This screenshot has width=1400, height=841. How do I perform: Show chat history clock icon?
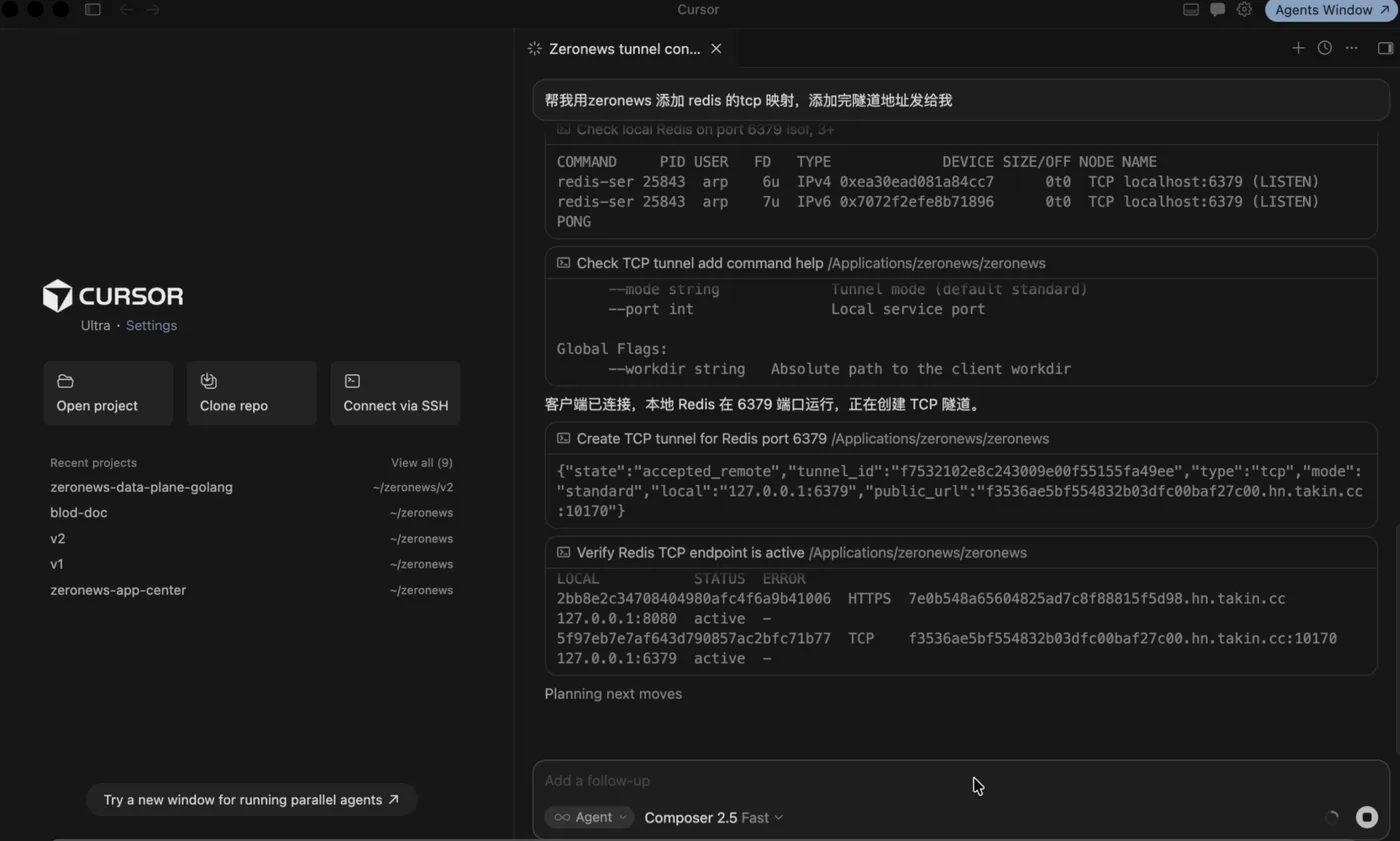click(1325, 48)
